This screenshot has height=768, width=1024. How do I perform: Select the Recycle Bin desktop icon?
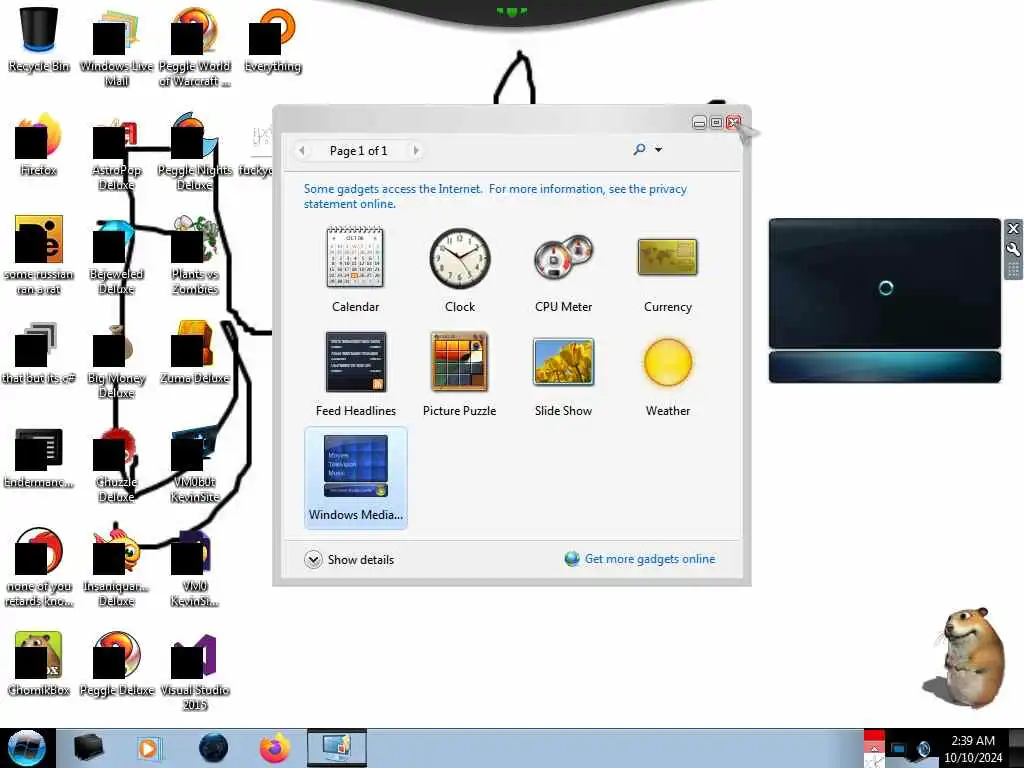point(39,40)
